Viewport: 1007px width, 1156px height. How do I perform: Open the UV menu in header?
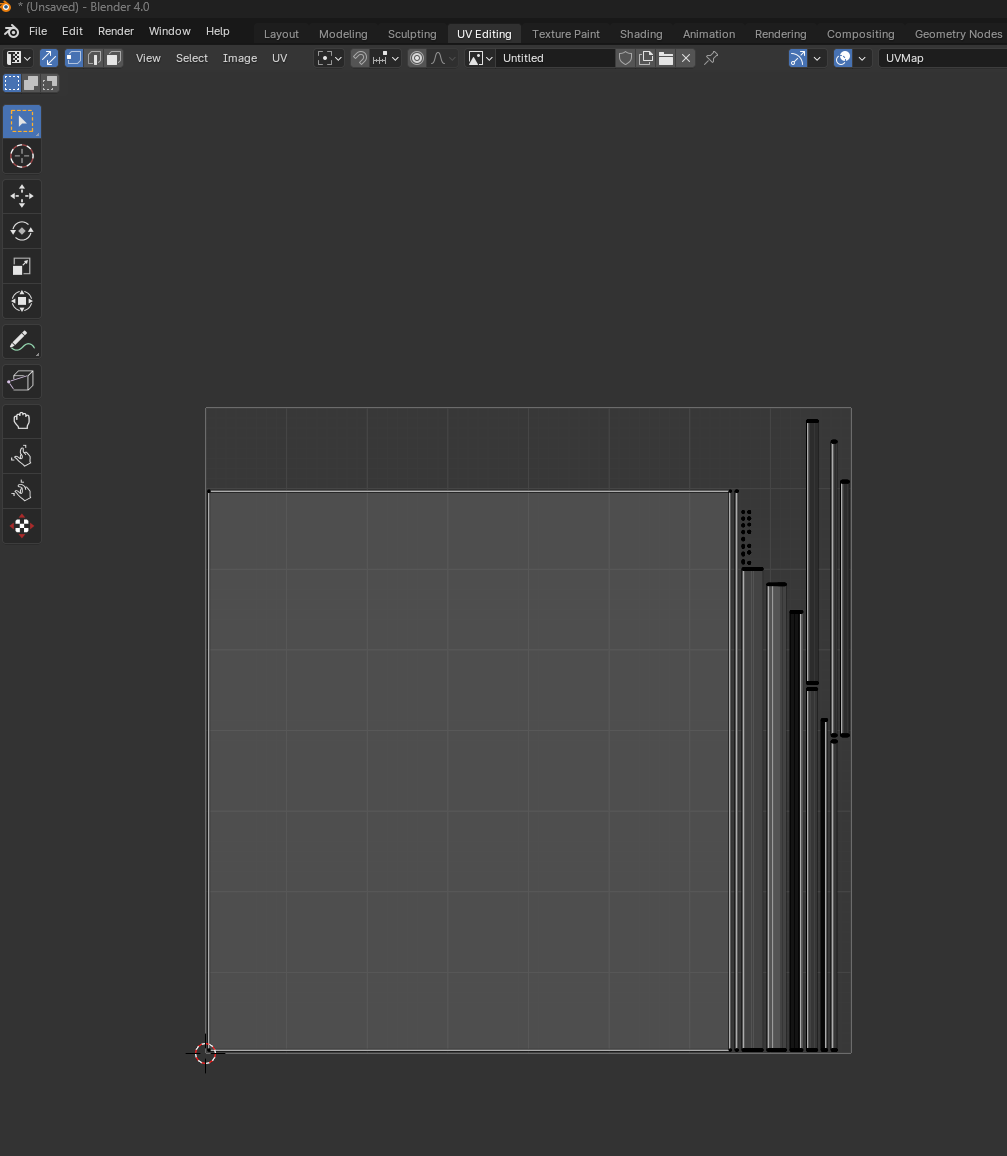279,58
